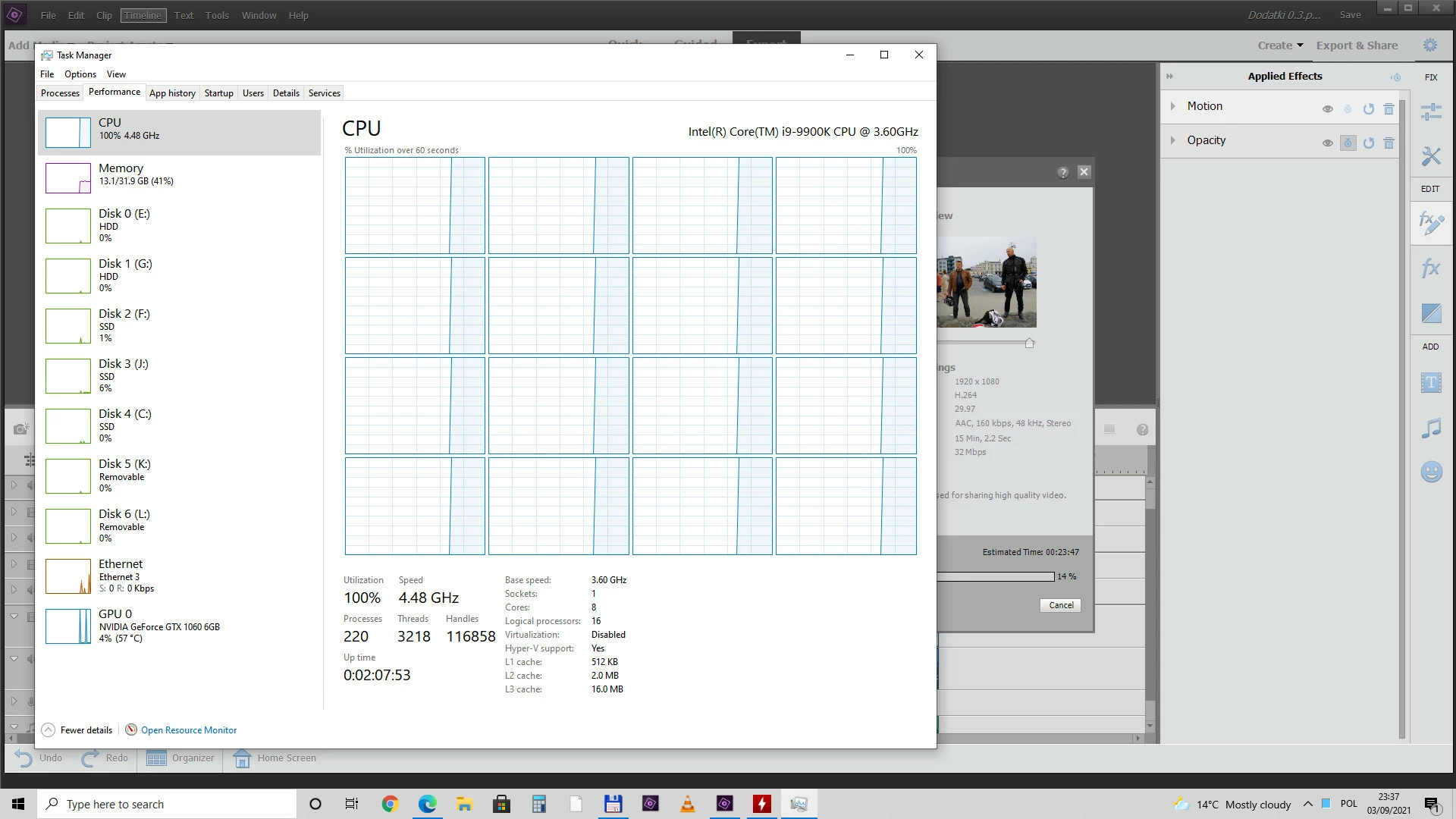Toggle Opacity animation stopwatch
Viewport: 1456px width, 819px height.
[x=1348, y=143]
